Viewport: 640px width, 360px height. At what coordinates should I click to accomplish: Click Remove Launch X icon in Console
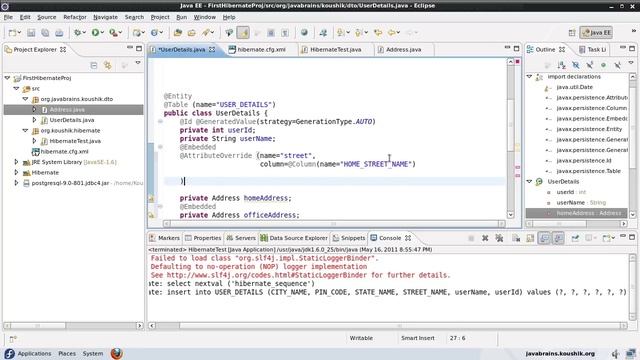[x=485, y=238]
